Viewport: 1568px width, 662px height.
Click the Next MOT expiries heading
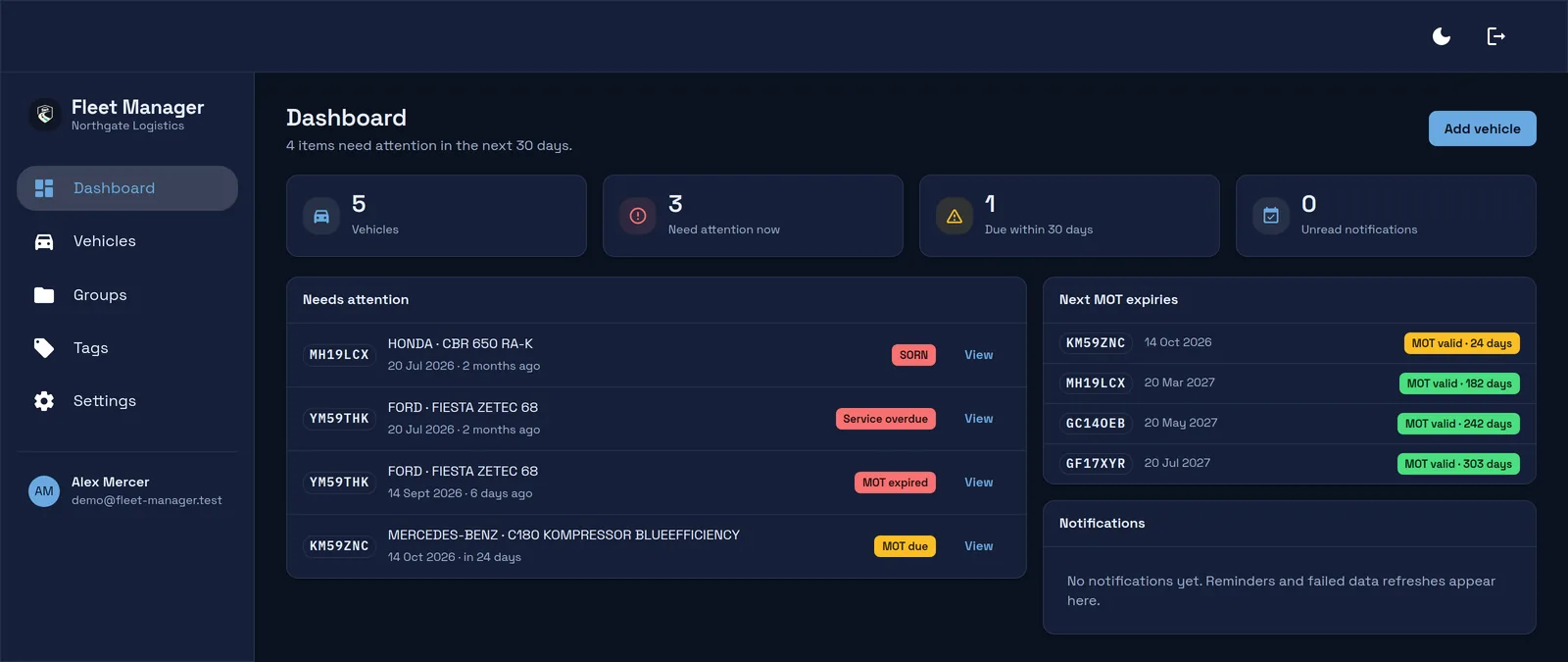[1118, 300]
